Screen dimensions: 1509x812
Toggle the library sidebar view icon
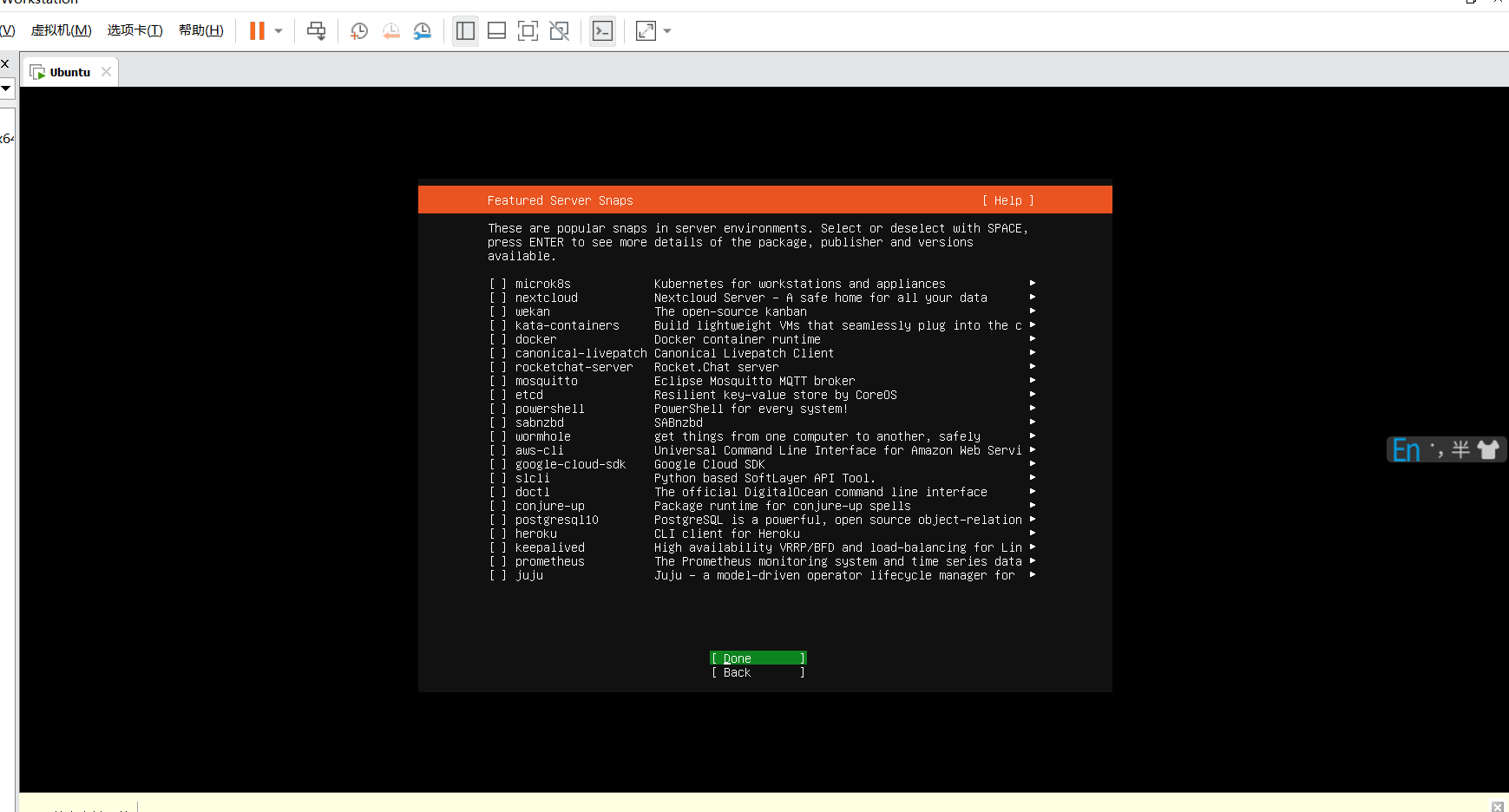click(465, 31)
